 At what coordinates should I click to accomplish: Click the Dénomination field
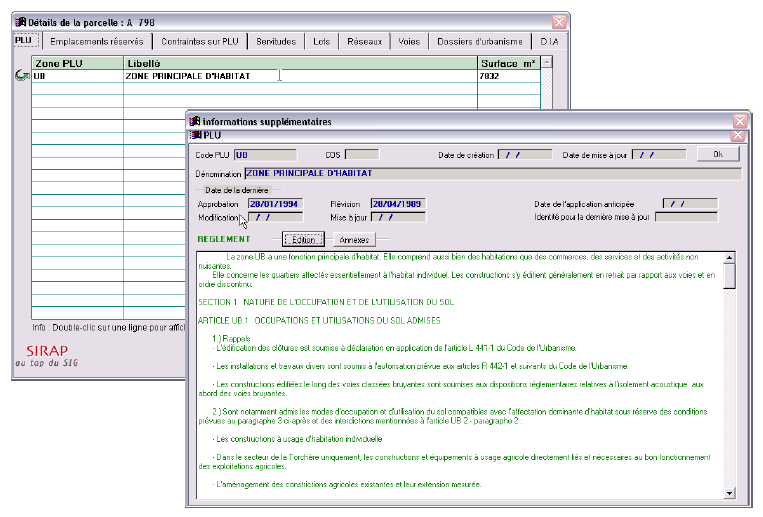(x=493, y=173)
